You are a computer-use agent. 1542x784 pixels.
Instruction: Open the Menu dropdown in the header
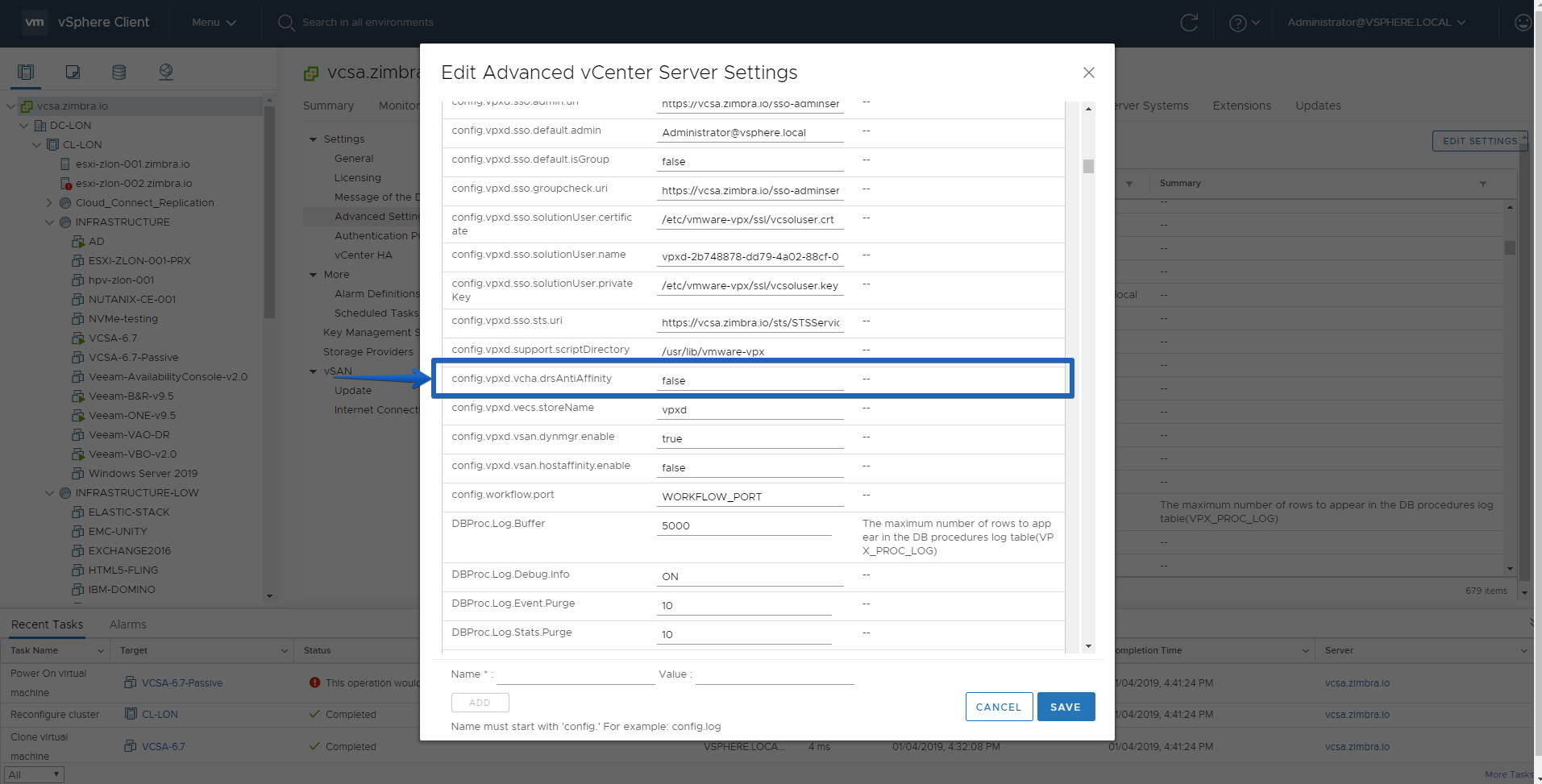click(214, 23)
